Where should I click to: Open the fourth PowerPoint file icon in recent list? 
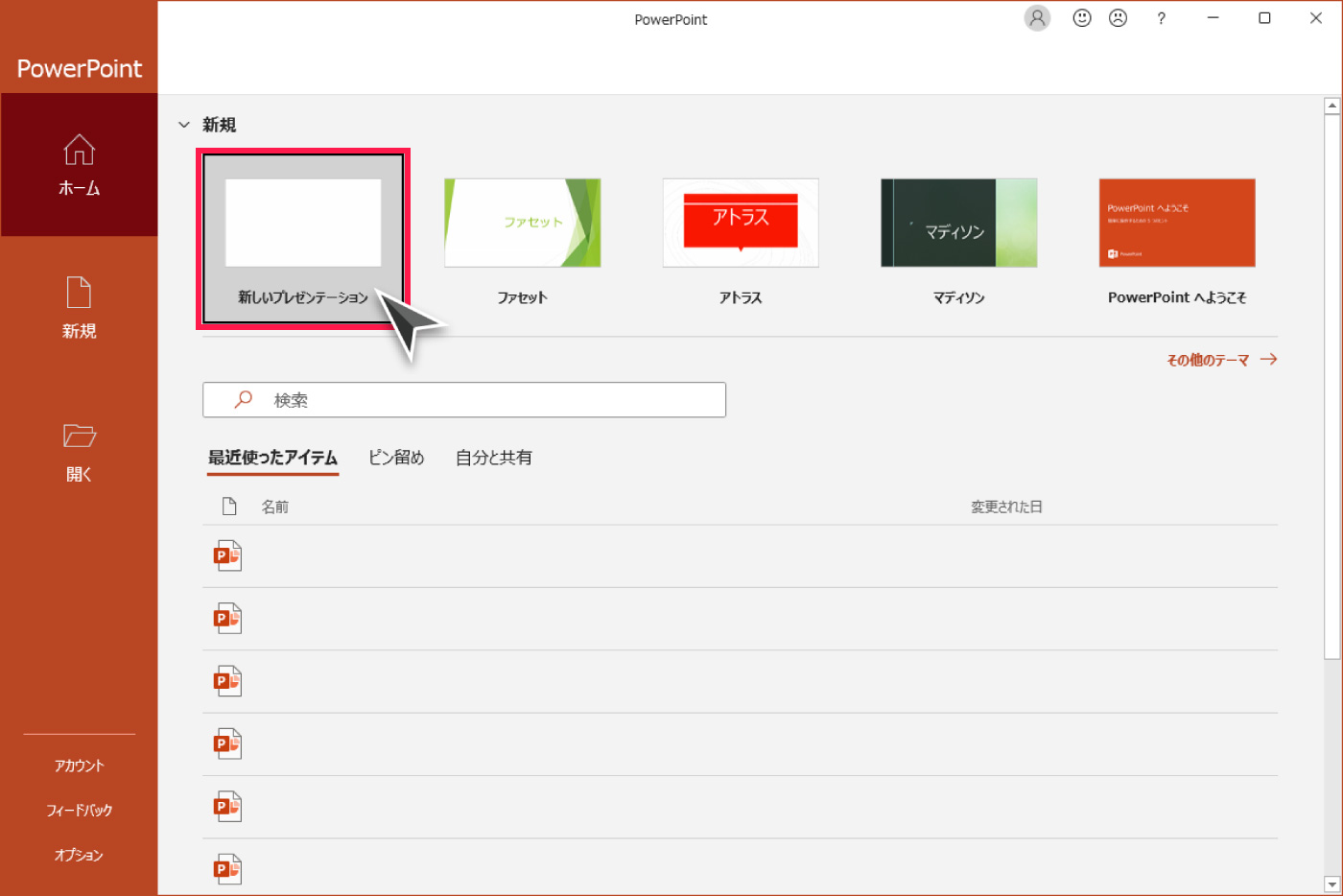click(x=227, y=743)
